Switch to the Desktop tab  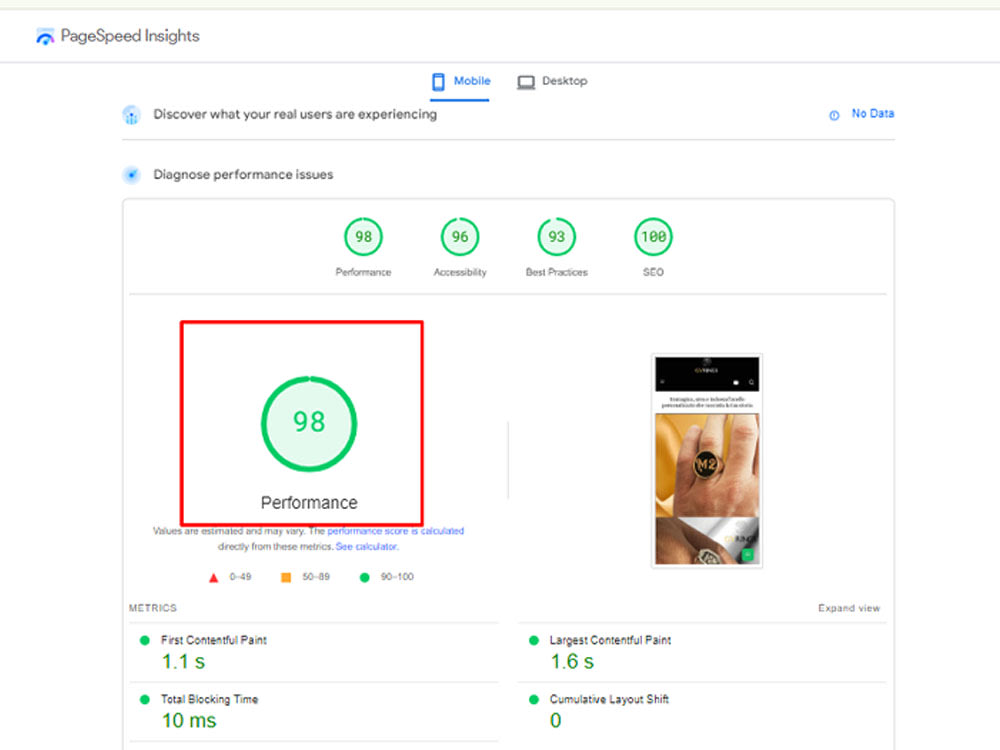[x=552, y=82]
